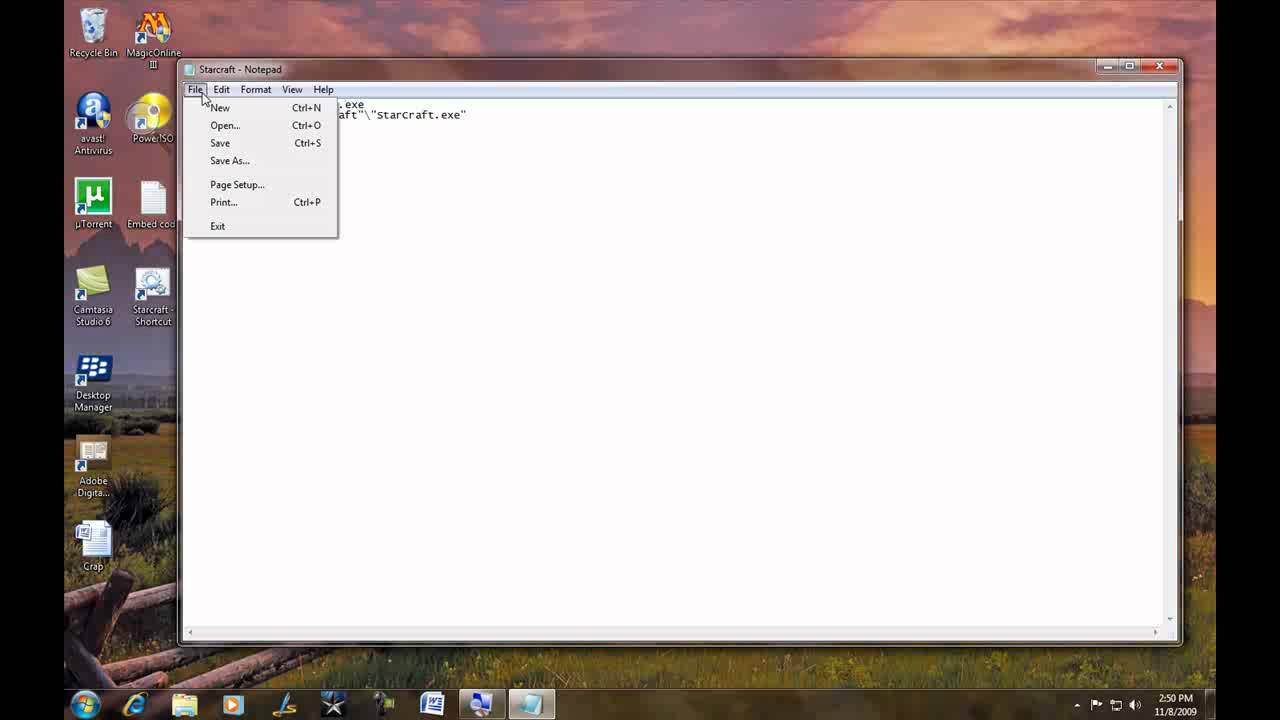Maximize the Notepad window
The width and height of the screenshot is (1280, 720).
(x=1130, y=67)
